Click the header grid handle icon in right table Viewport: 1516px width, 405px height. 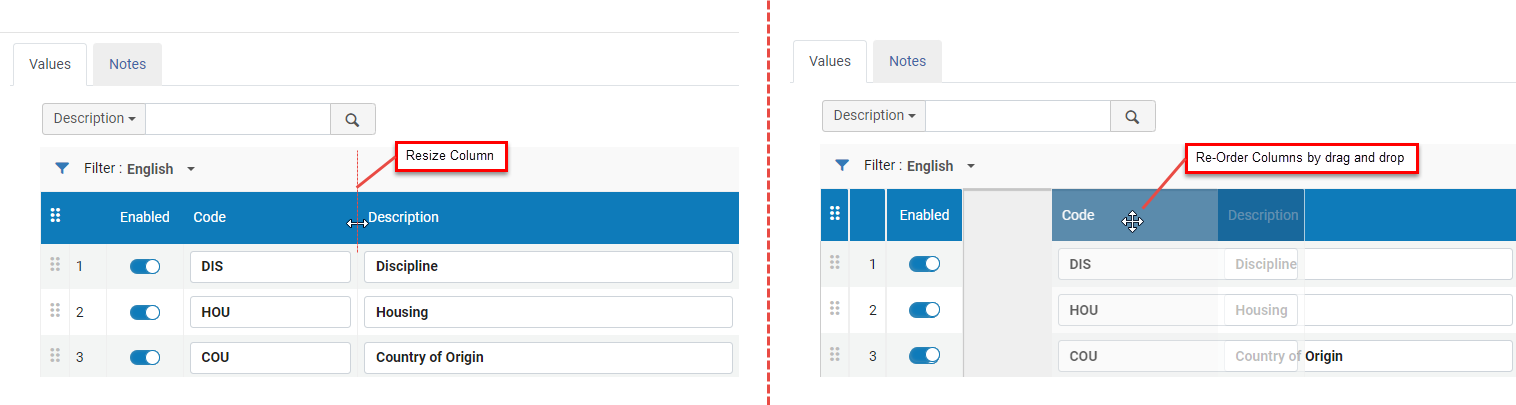tap(835, 213)
